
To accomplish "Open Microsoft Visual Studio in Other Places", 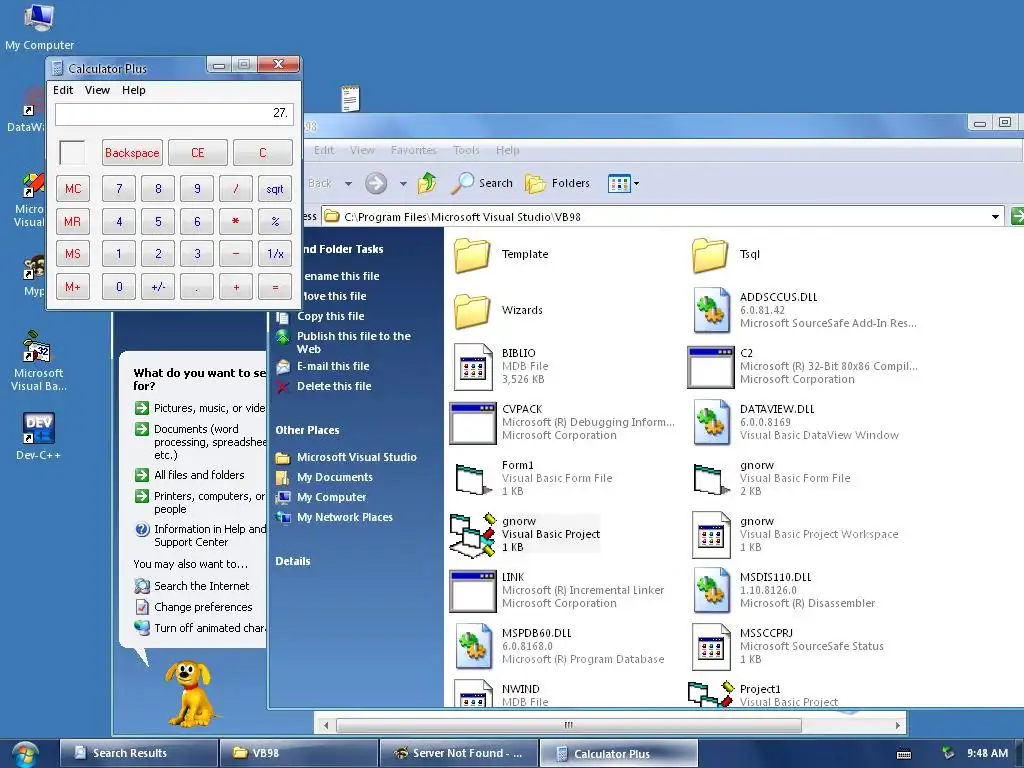I will pyautogui.click(x=357, y=457).
